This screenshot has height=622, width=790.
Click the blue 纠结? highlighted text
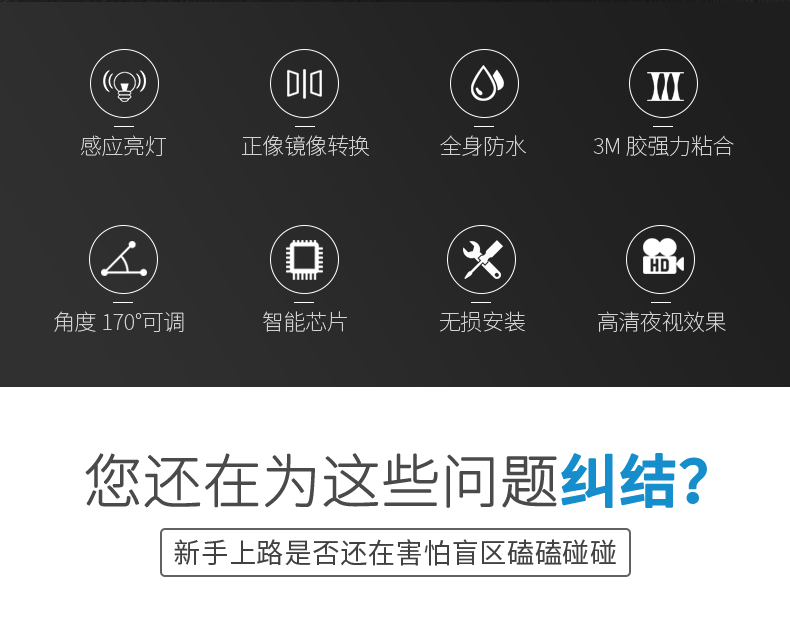[635, 480]
